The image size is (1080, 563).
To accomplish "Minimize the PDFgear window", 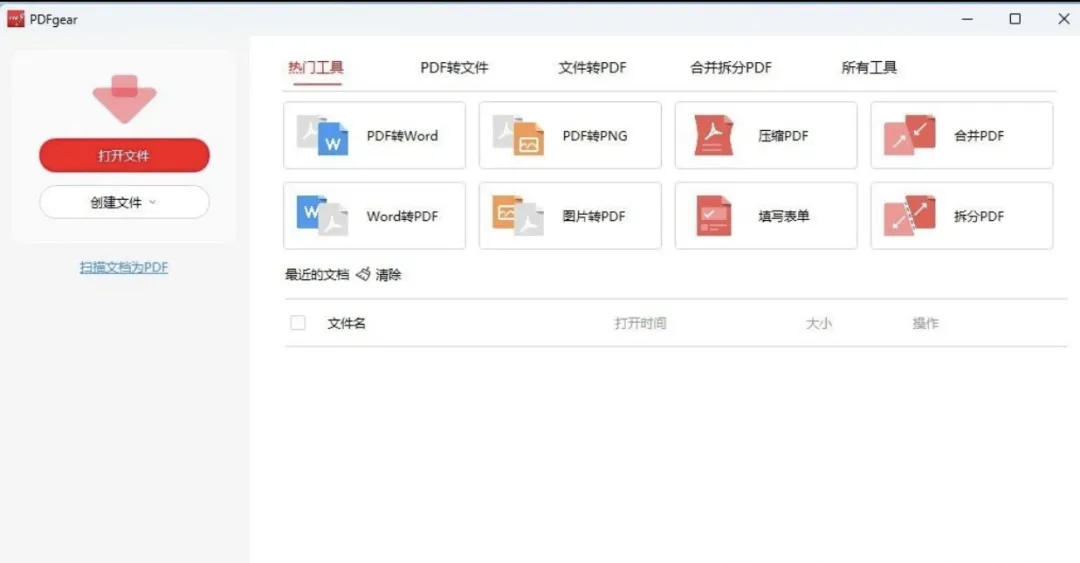I will coord(967,19).
